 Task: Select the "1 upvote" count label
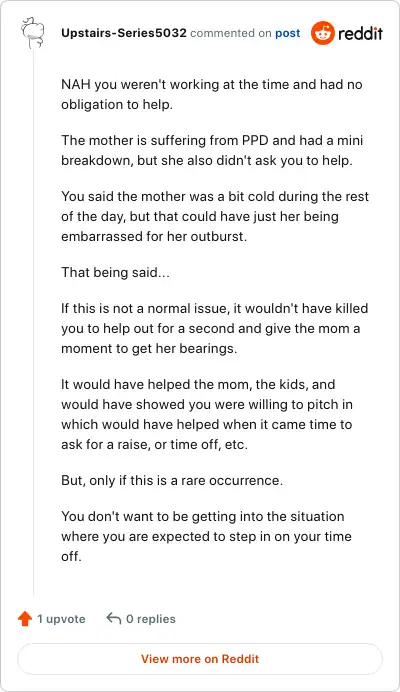click(61, 619)
